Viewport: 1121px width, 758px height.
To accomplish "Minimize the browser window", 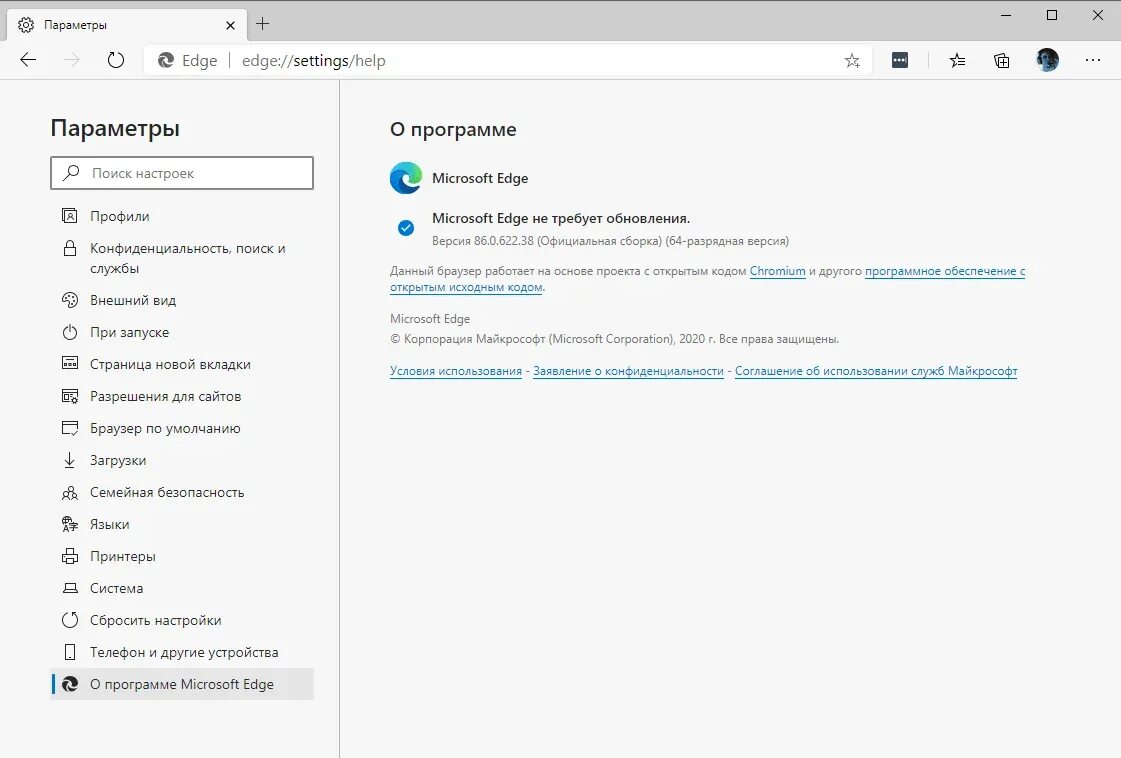I will pyautogui.click(x=1006, y=15).
